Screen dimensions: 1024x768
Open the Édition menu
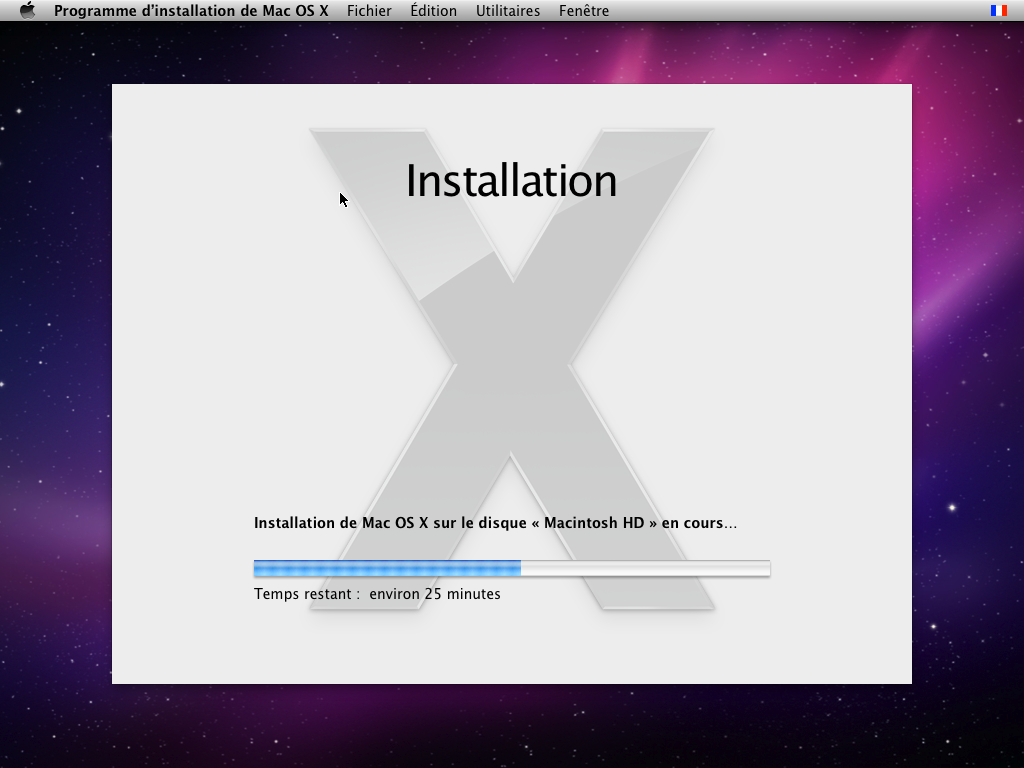(434, 10)
